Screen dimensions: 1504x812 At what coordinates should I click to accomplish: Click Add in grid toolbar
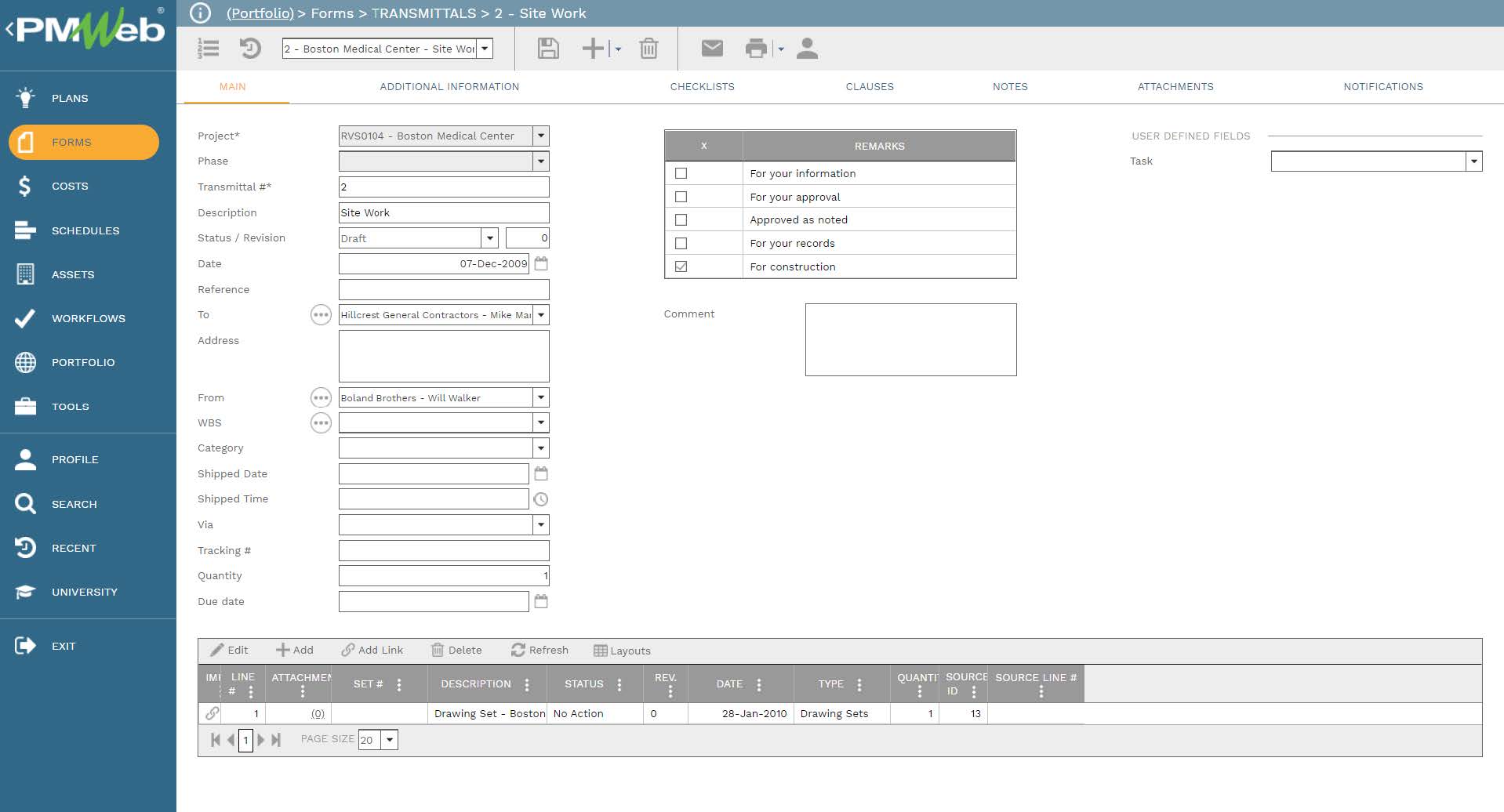point(295,651)
